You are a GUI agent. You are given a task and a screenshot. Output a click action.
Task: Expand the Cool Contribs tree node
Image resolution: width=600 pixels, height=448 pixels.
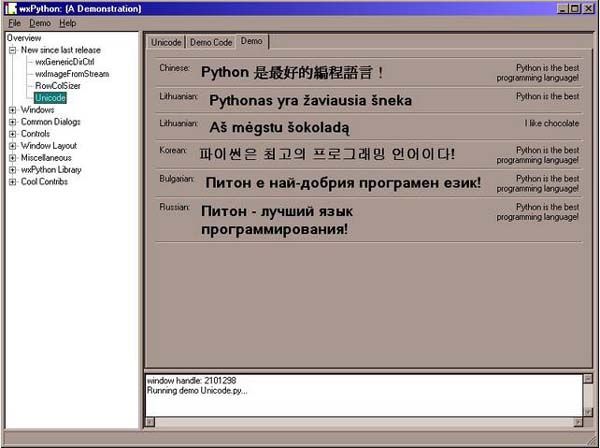pos(13,182)
